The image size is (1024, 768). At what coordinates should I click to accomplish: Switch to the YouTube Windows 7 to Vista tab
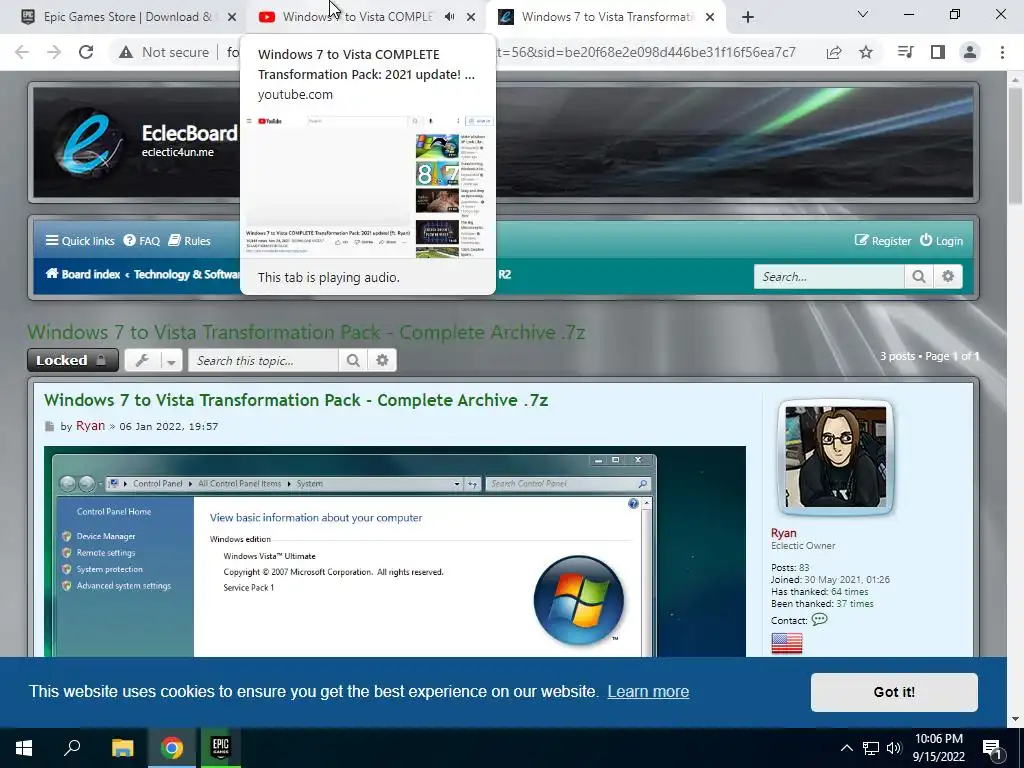coord(356,17)
